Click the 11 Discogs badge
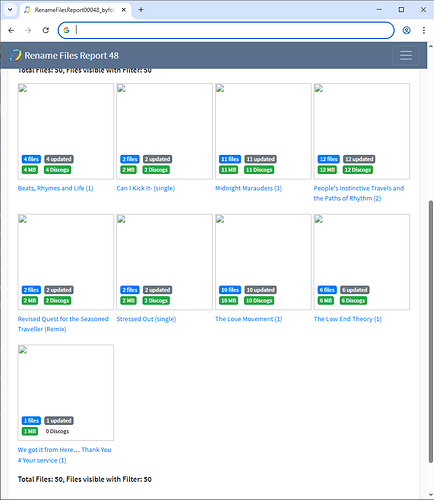This screenshot has height=500, width=434. pyautogui.click(x=259, y=170)
